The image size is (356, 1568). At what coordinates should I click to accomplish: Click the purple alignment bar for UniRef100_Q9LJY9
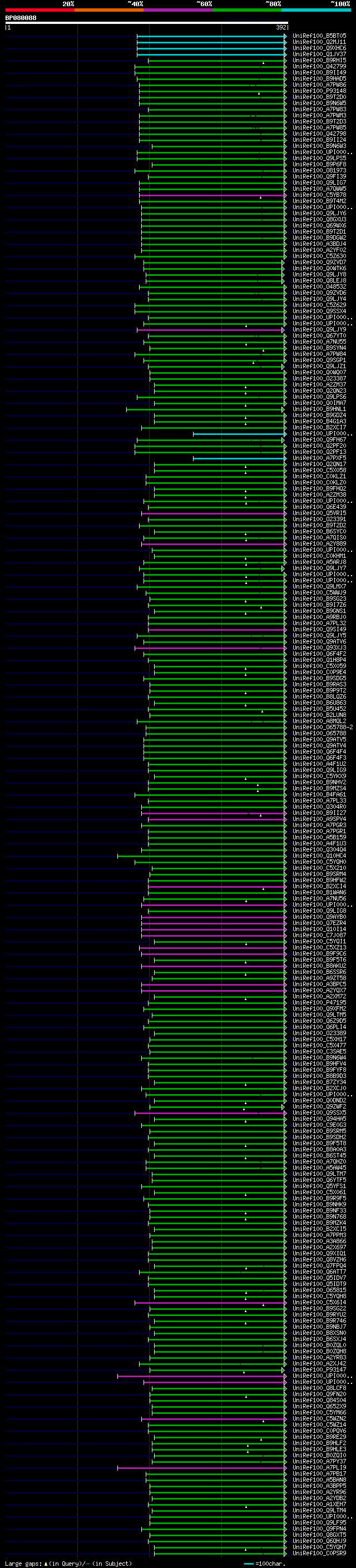(211, 330)
